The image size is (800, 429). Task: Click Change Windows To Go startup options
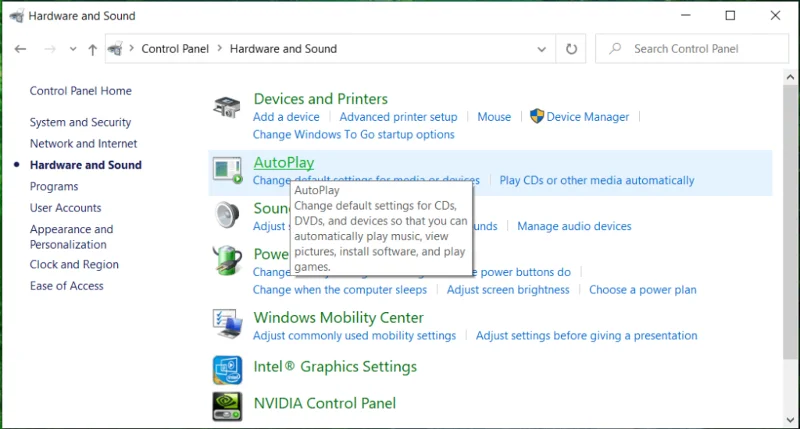354,135
